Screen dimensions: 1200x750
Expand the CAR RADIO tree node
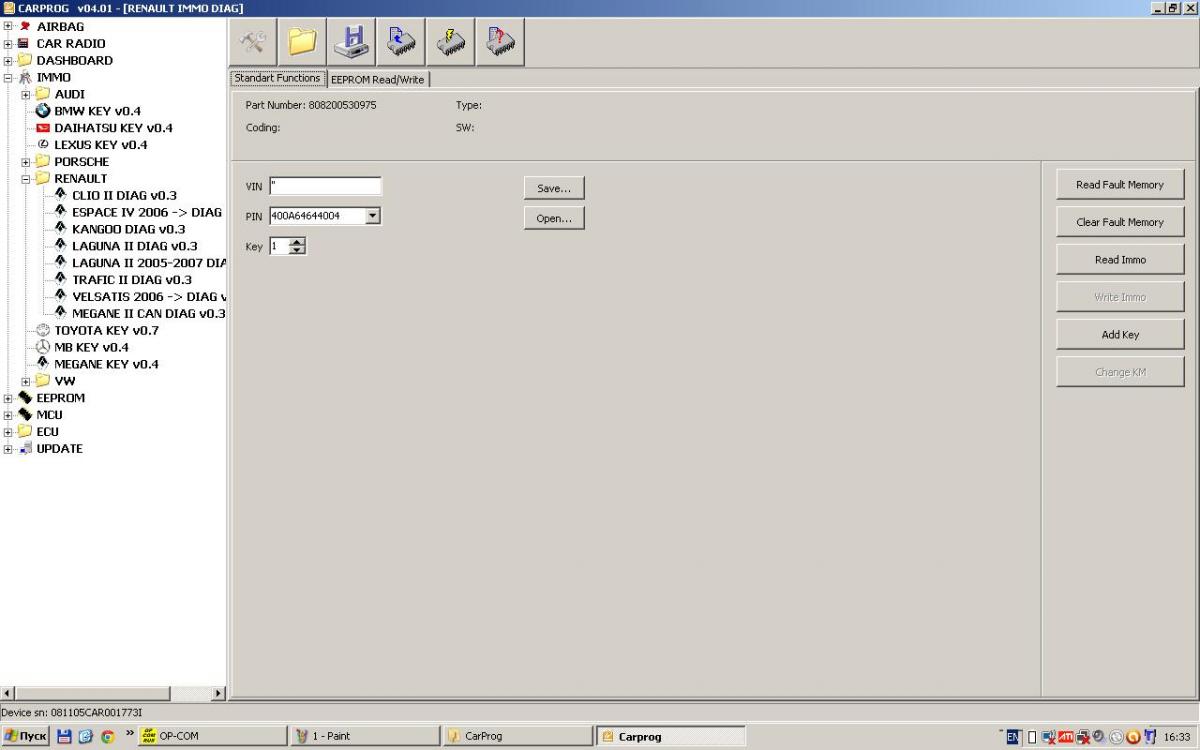point(8,44)
